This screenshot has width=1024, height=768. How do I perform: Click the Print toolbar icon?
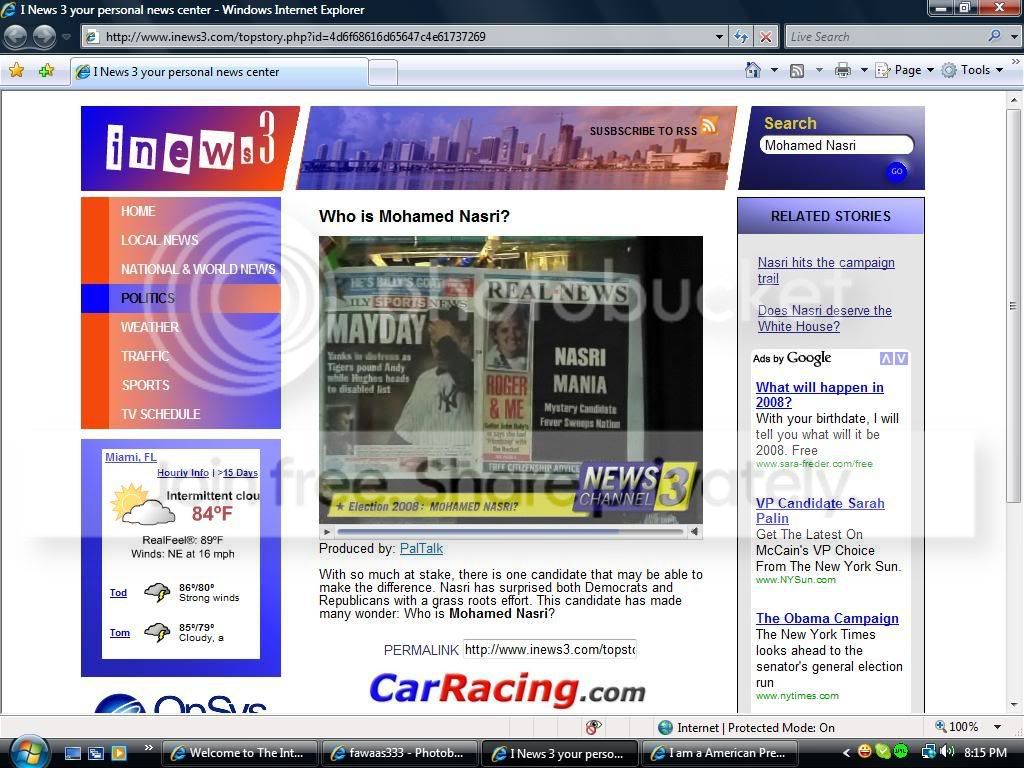click(x=843, y=70)
